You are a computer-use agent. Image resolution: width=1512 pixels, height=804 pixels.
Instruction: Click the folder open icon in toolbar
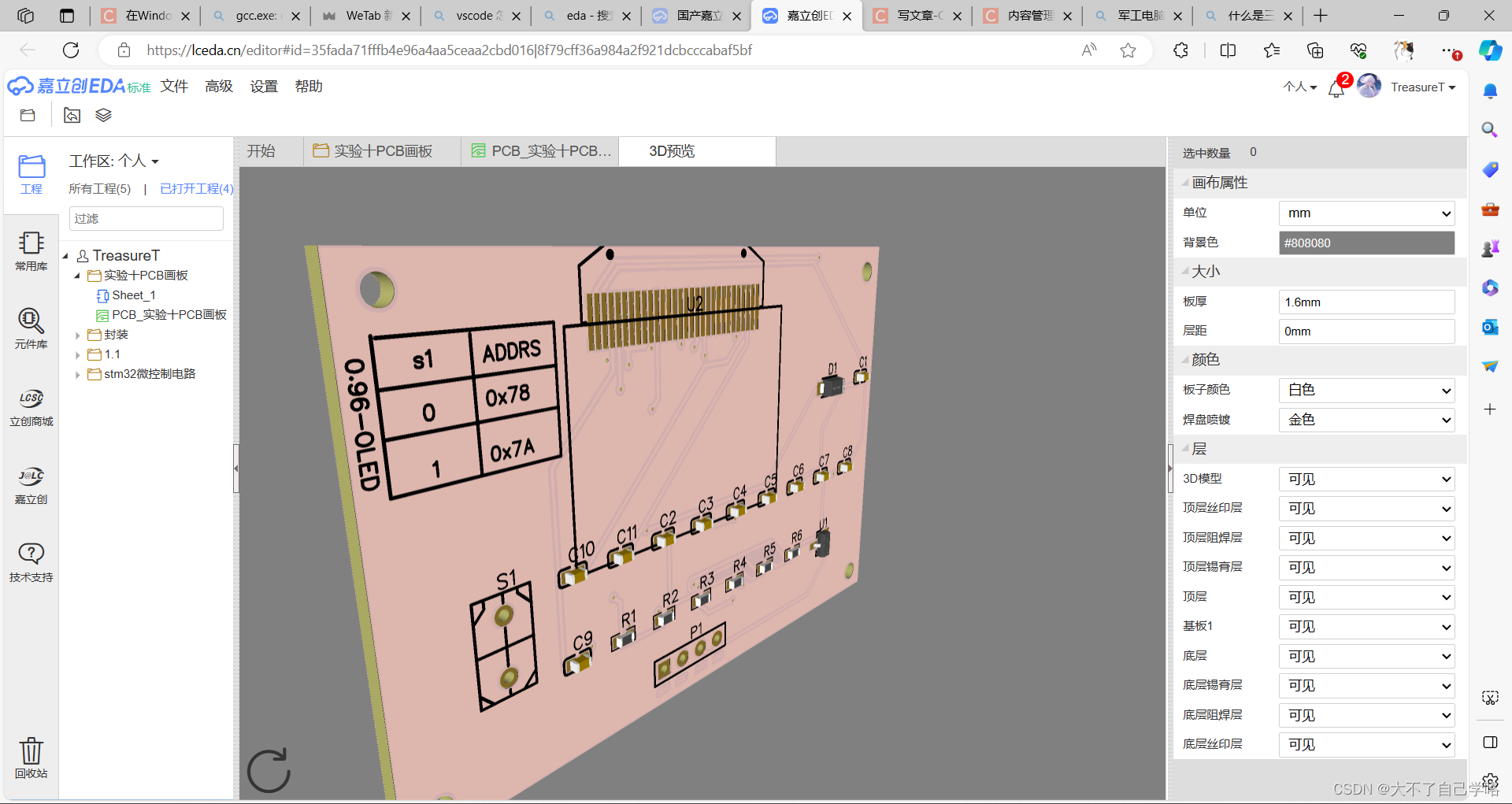[28, 115]
